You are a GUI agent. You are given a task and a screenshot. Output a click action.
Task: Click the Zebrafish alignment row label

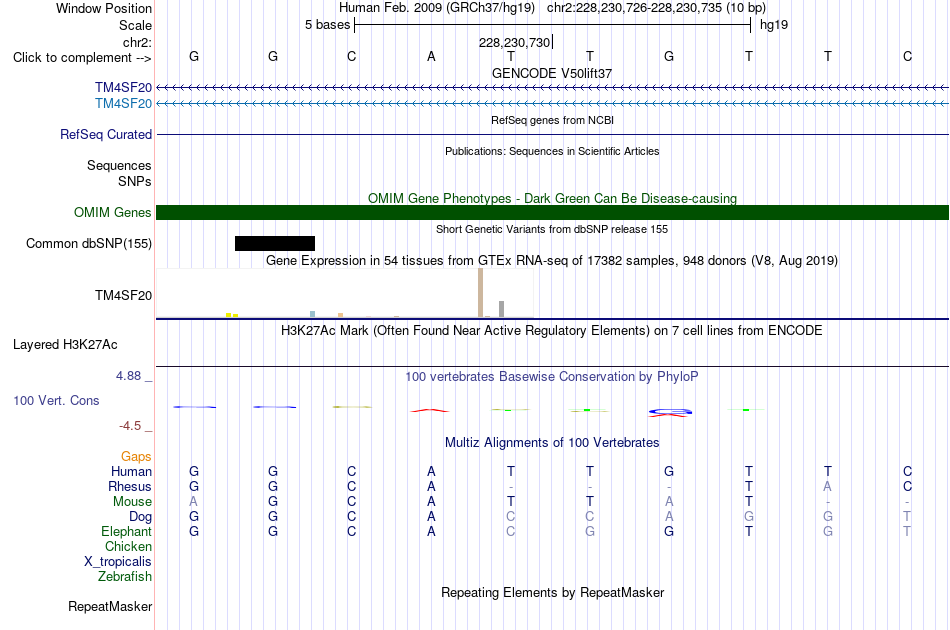point(125,577)
